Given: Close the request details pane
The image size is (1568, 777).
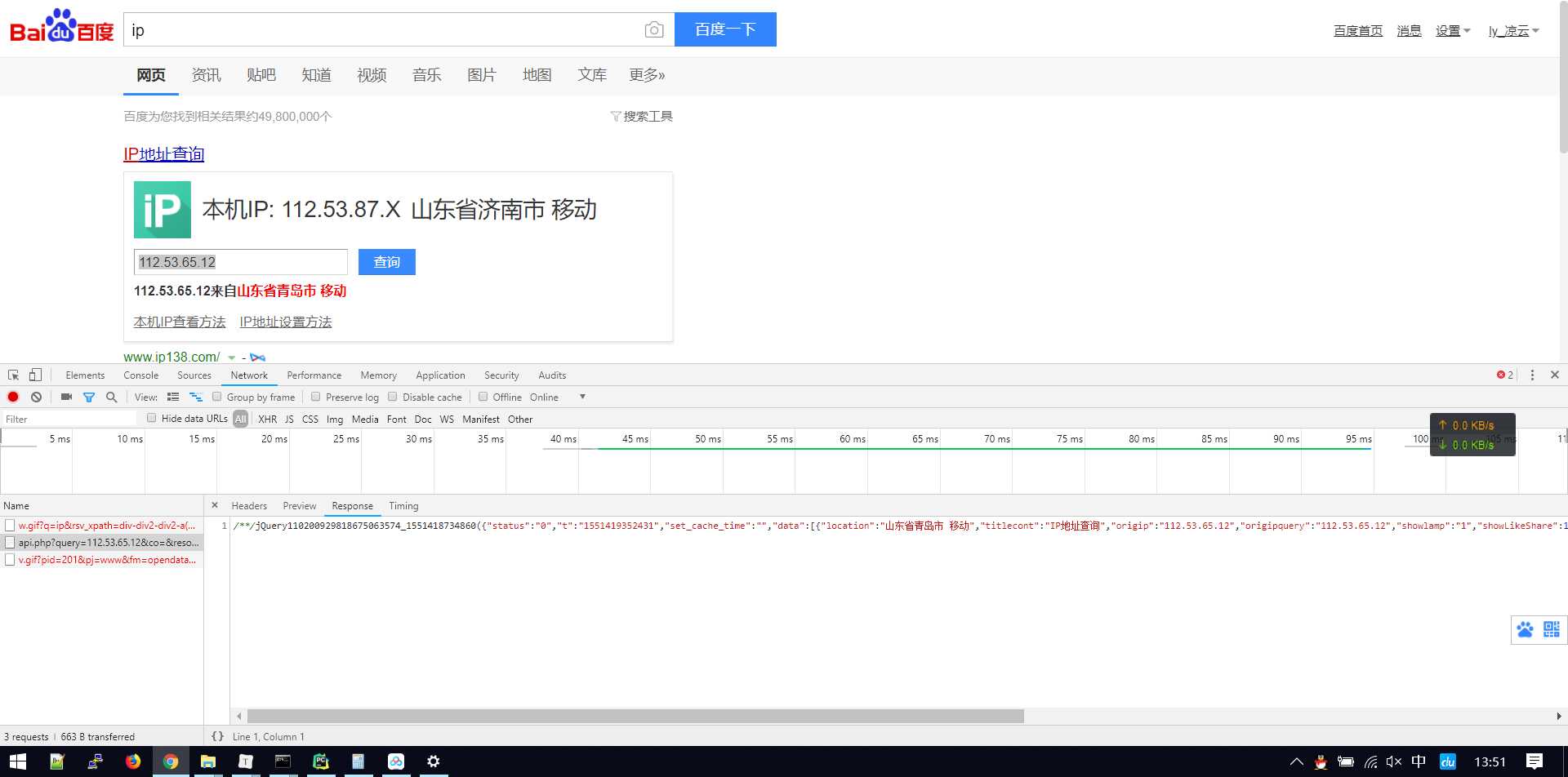Looking at the screenshot, I should 215,505.
